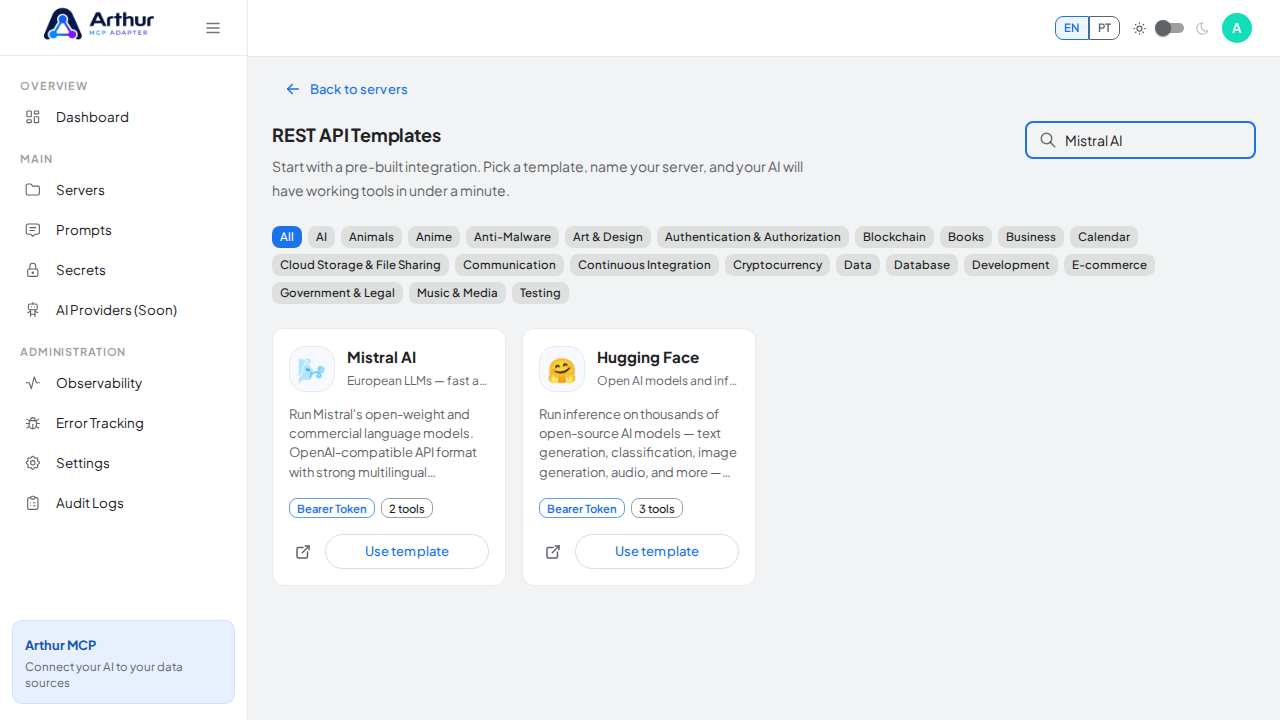This screenshot has width=1280, height=720.
Task: Open Observability in the sidebar
Action: tap(123, 383)
